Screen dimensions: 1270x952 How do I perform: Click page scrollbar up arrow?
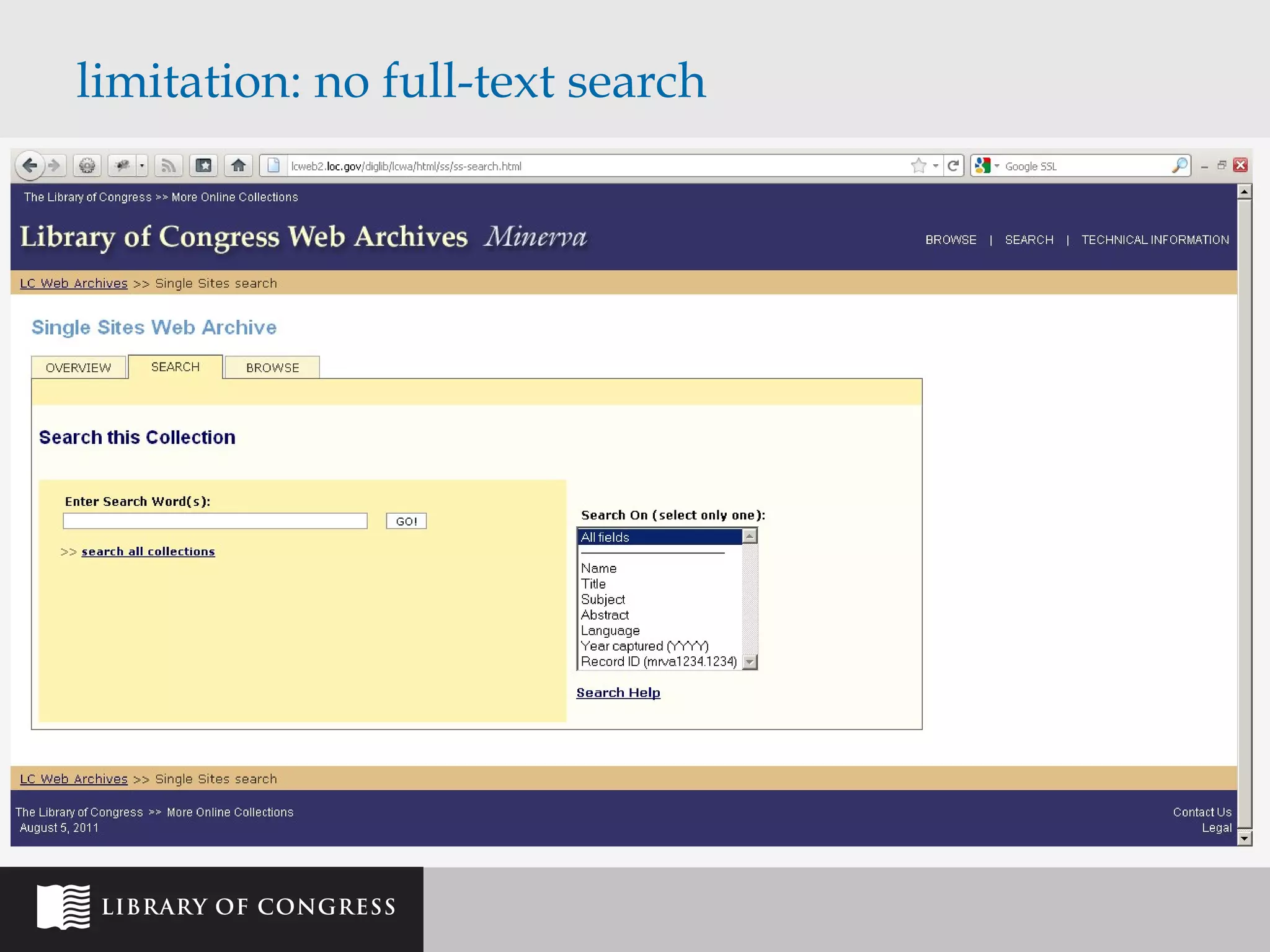(1245, 192)
